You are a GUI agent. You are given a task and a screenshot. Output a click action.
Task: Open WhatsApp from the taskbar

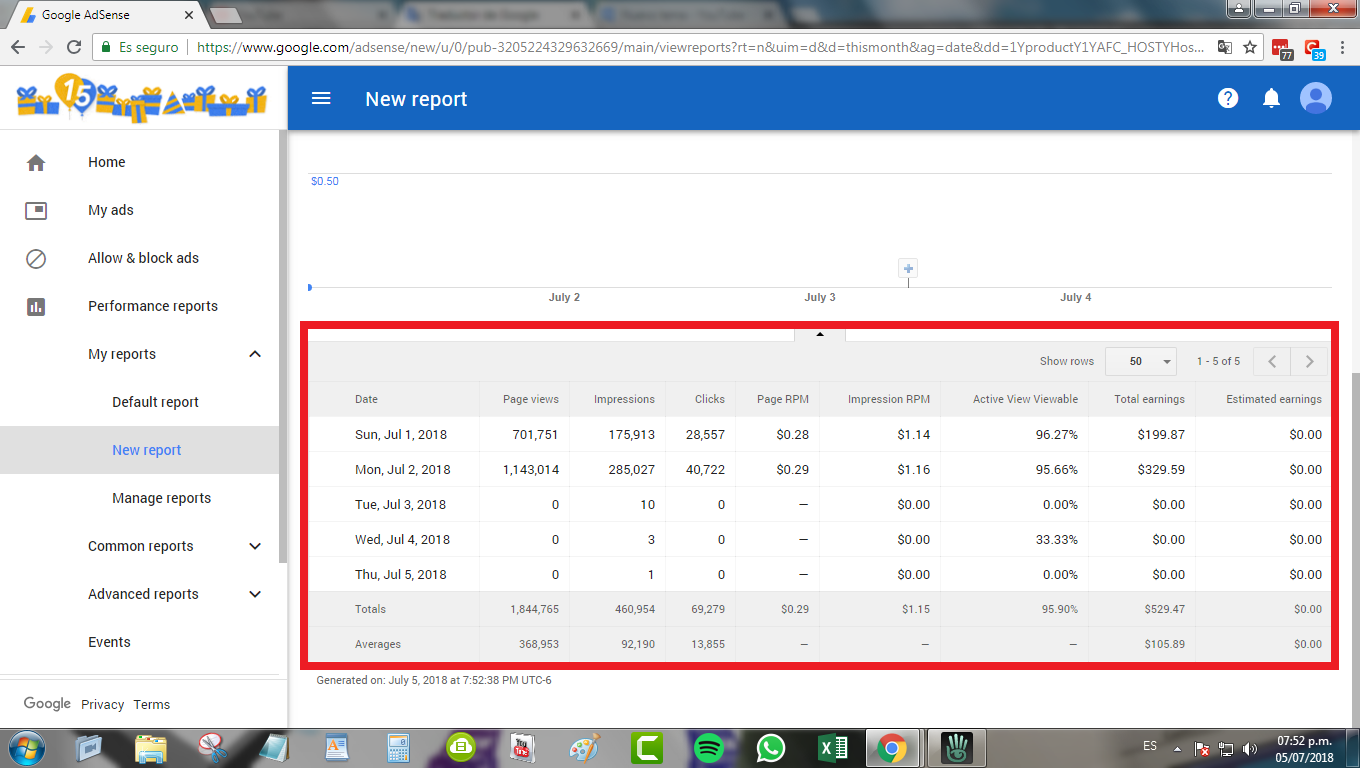point(771,747)
